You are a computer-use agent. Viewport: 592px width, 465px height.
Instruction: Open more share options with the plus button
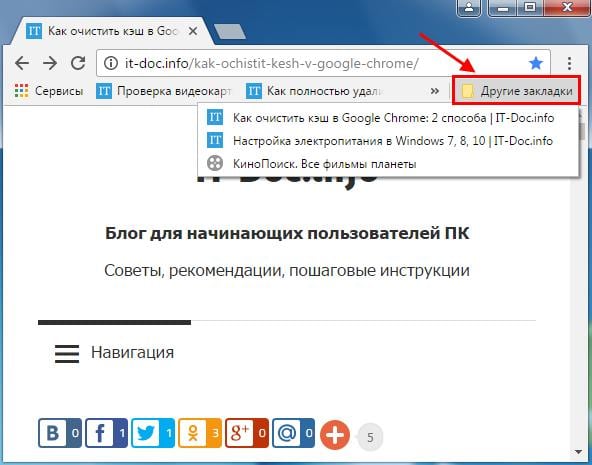click(x=335, y=435)
